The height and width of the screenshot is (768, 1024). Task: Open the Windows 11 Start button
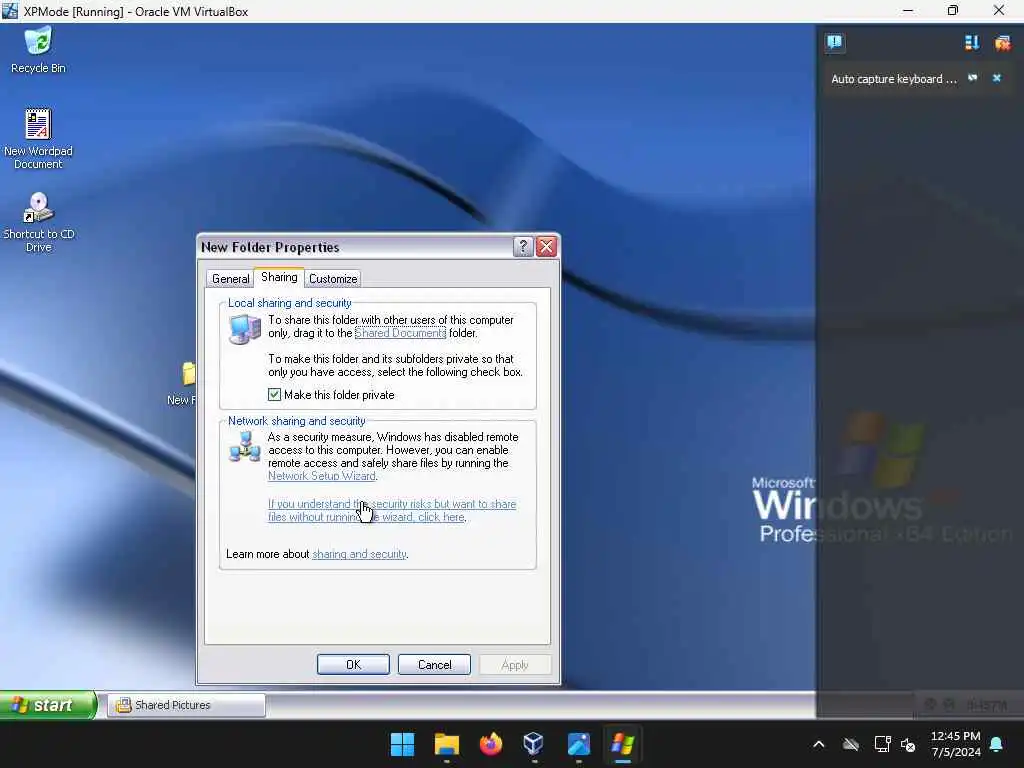click(x=402, y=744)
